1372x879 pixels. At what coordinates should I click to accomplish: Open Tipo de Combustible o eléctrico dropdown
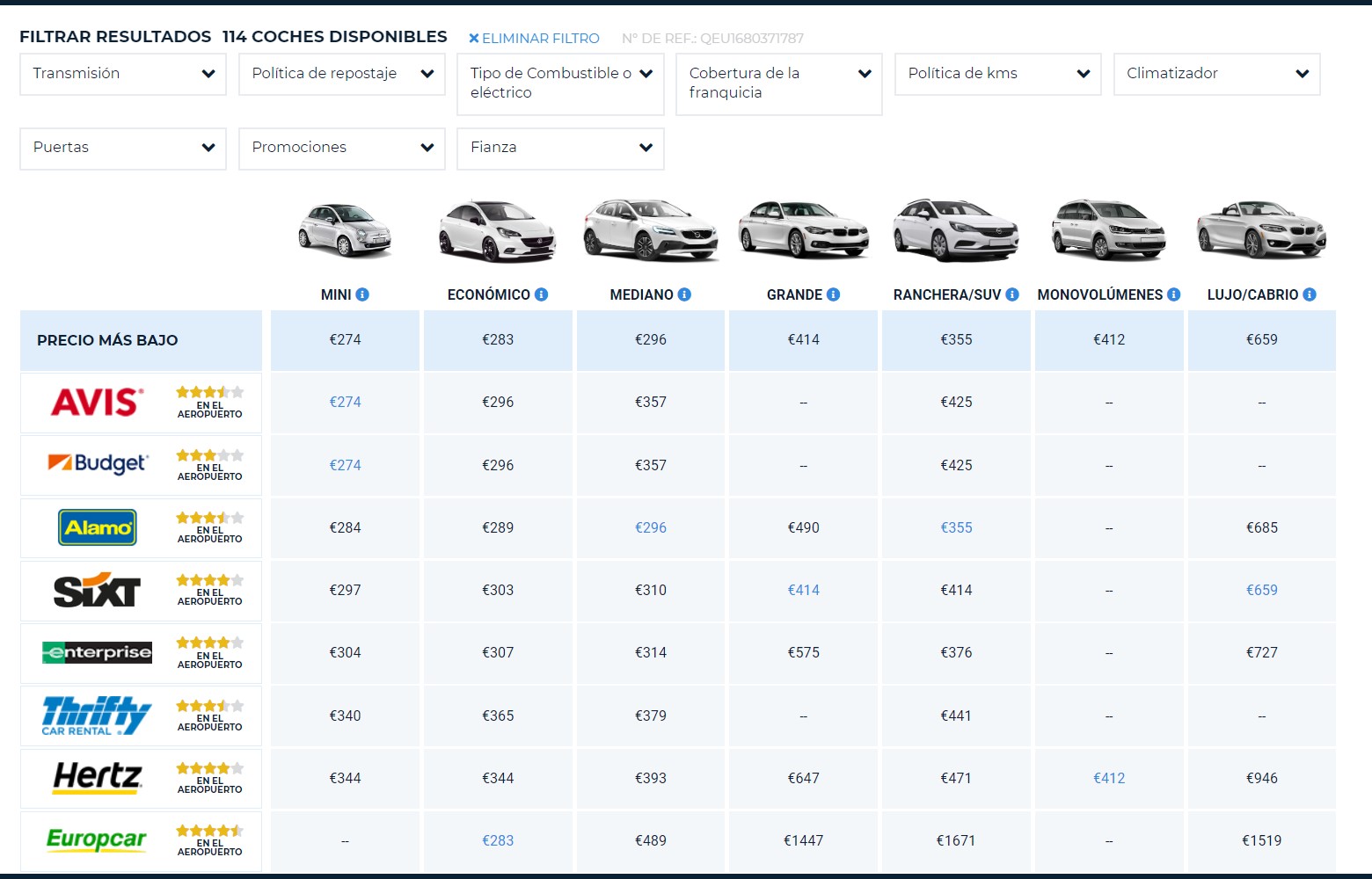(560, 84)
